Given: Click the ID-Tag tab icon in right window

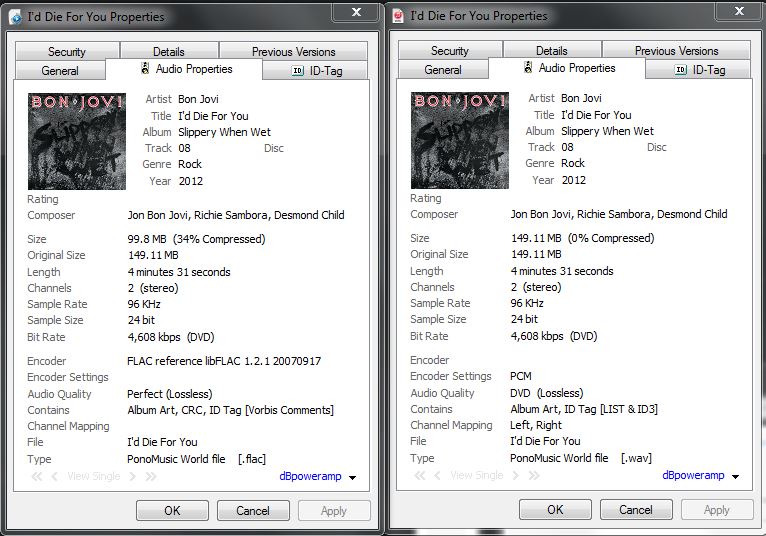Looking at the screenshot, I should pyautogui.click(x=681, y=70).
